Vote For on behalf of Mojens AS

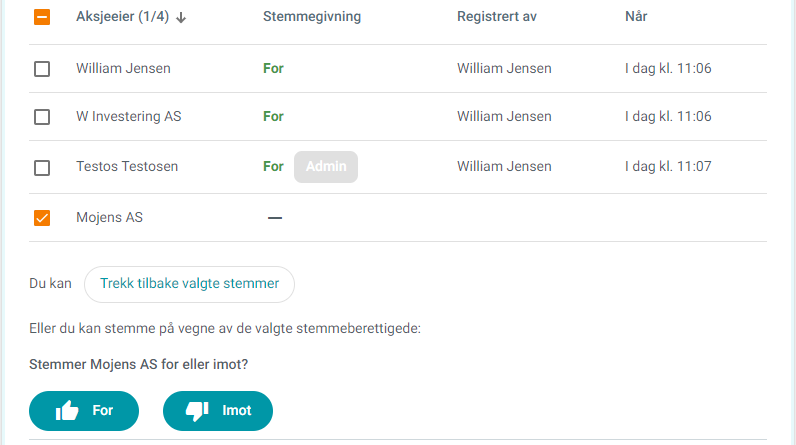point(84,410)
